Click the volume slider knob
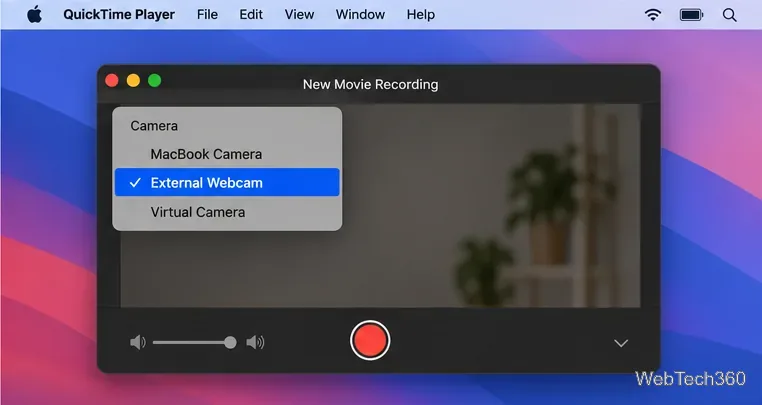762x405 pixels. 230,343
